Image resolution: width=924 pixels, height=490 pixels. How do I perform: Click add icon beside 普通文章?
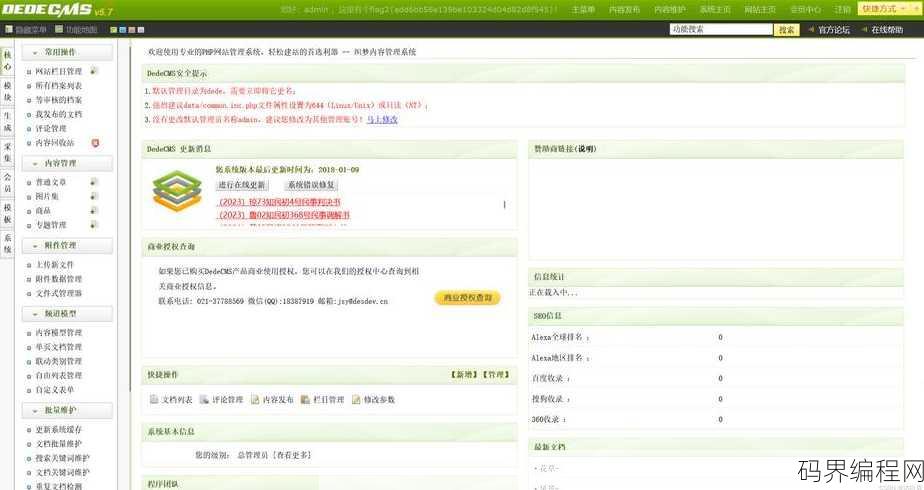tap(94, 182)
